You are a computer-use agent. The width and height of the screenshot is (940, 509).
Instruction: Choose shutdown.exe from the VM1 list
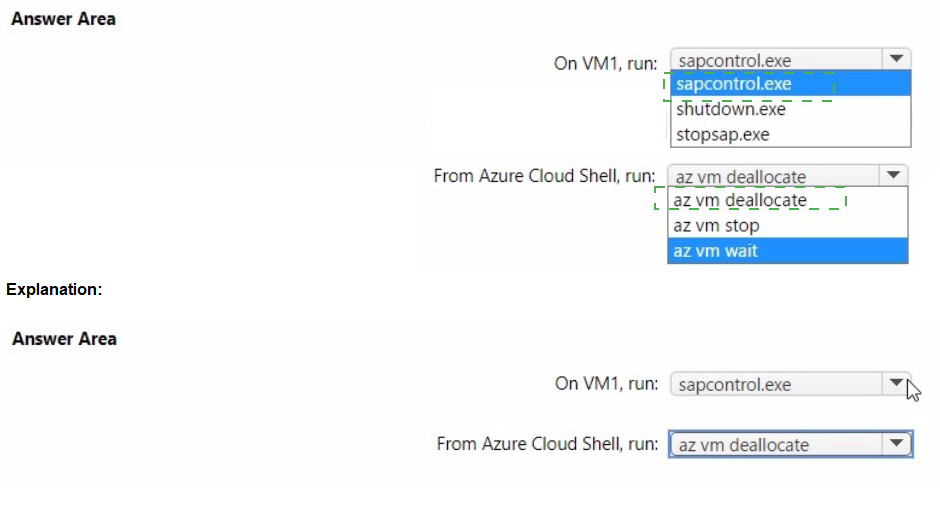[730, 110]
